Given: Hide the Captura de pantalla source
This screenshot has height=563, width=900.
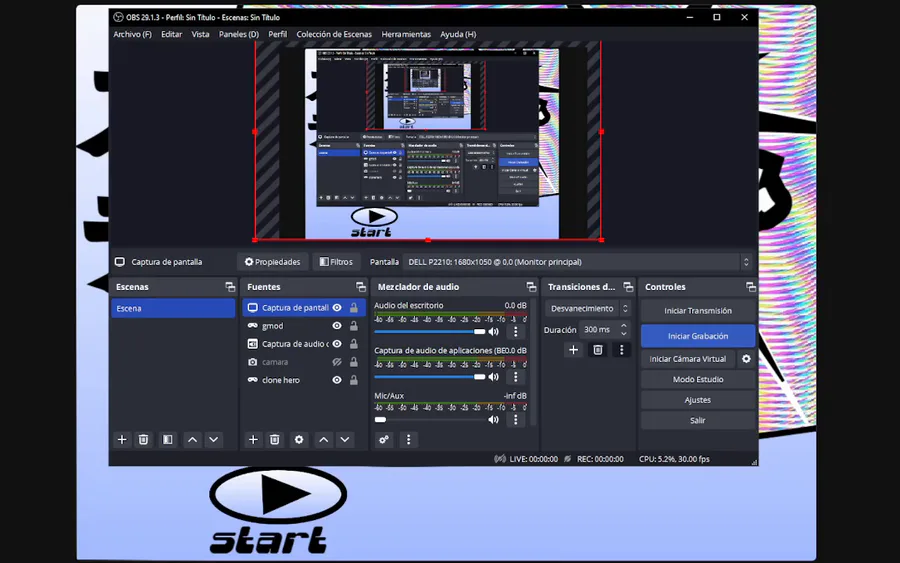Looking at the screenshot, I should click(x=337, y=308).
